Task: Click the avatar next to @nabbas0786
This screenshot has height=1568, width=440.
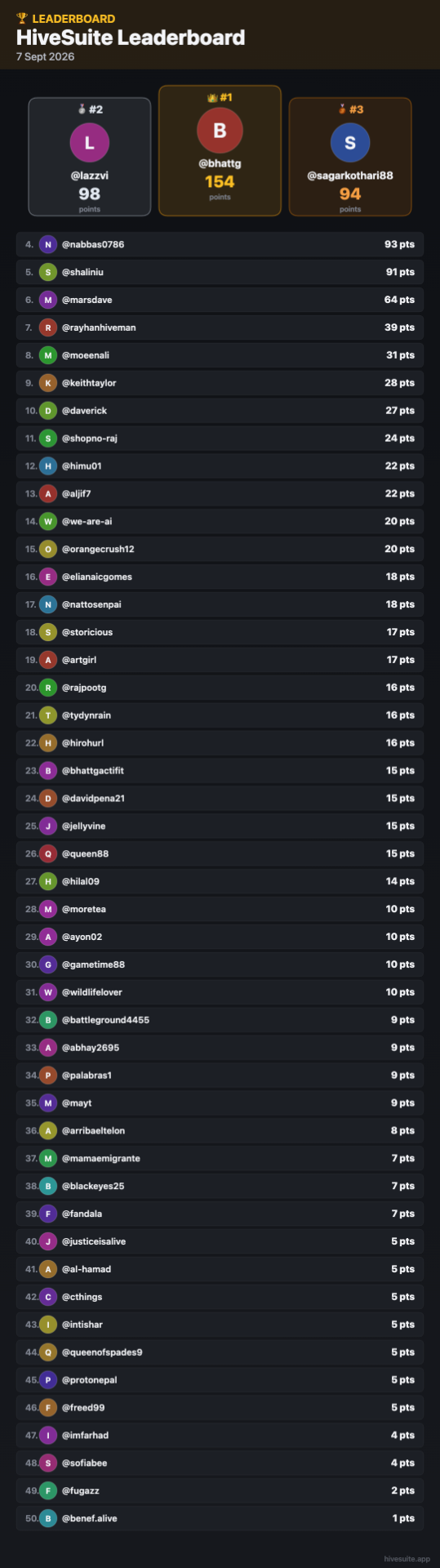Action: [48, 244]
